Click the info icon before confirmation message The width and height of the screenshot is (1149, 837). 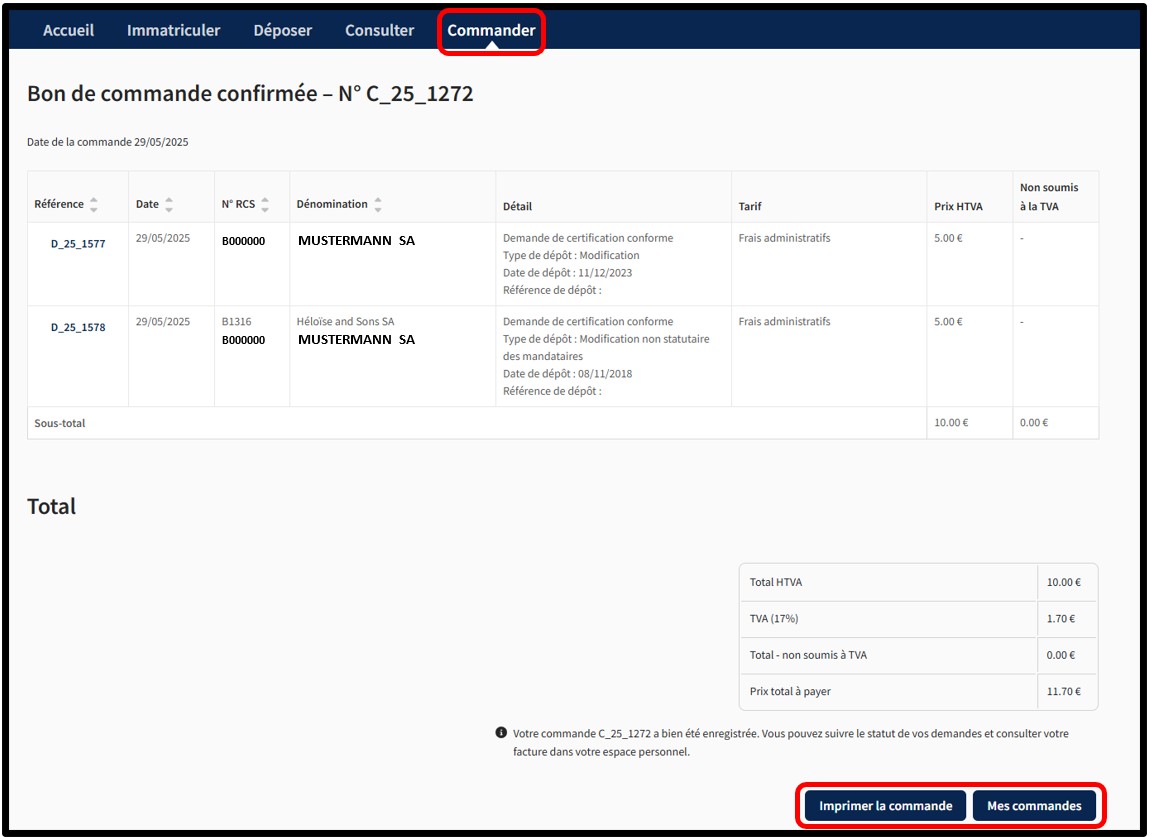point(501,733)
